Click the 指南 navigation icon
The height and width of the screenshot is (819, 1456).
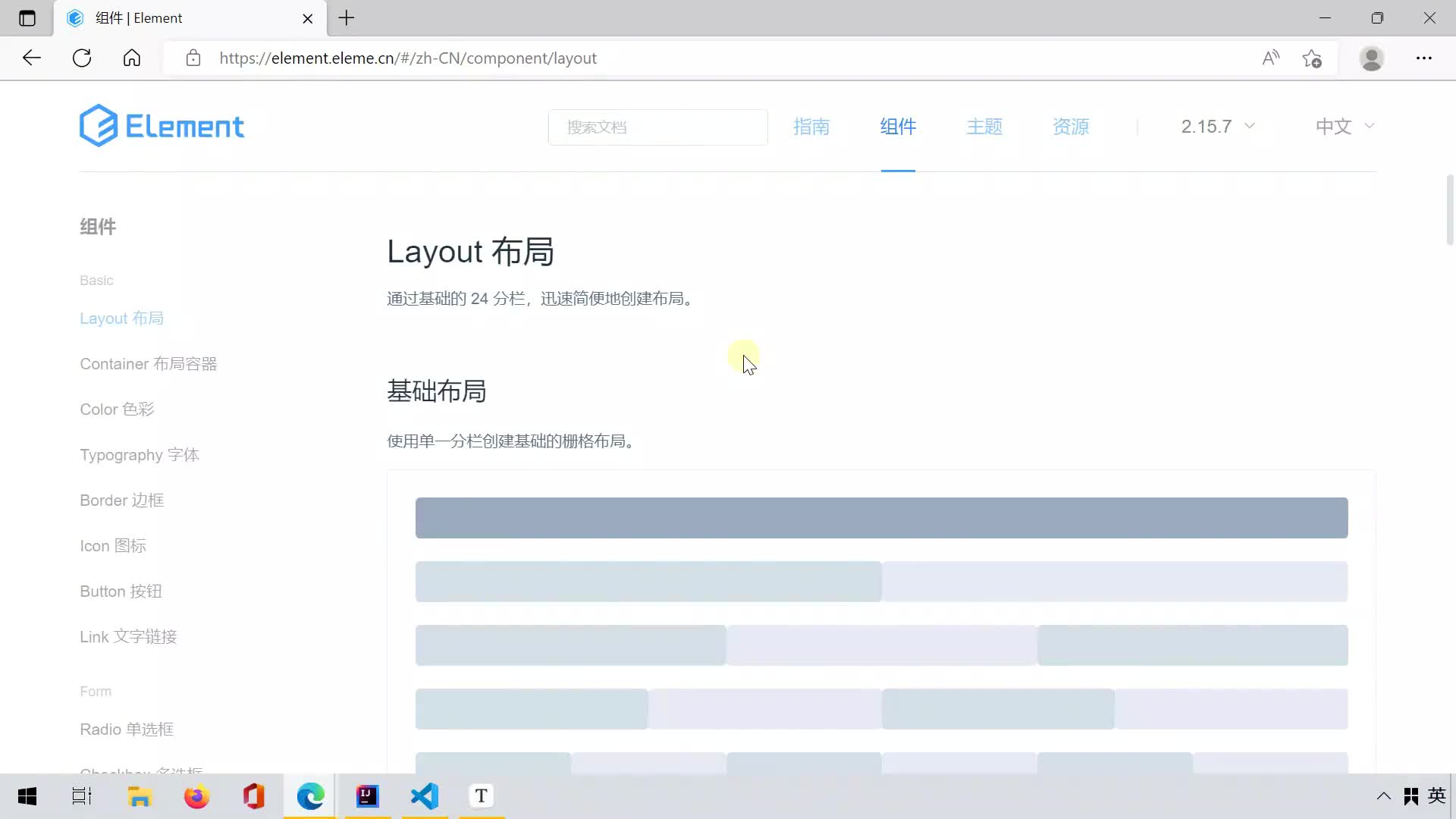tap(811, 127)
